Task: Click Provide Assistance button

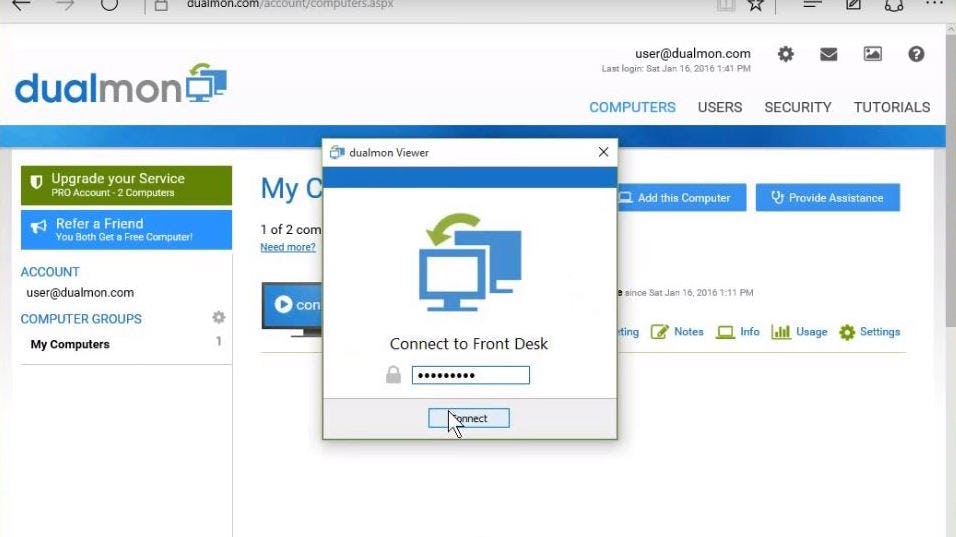Action: [x=827, y=197]
